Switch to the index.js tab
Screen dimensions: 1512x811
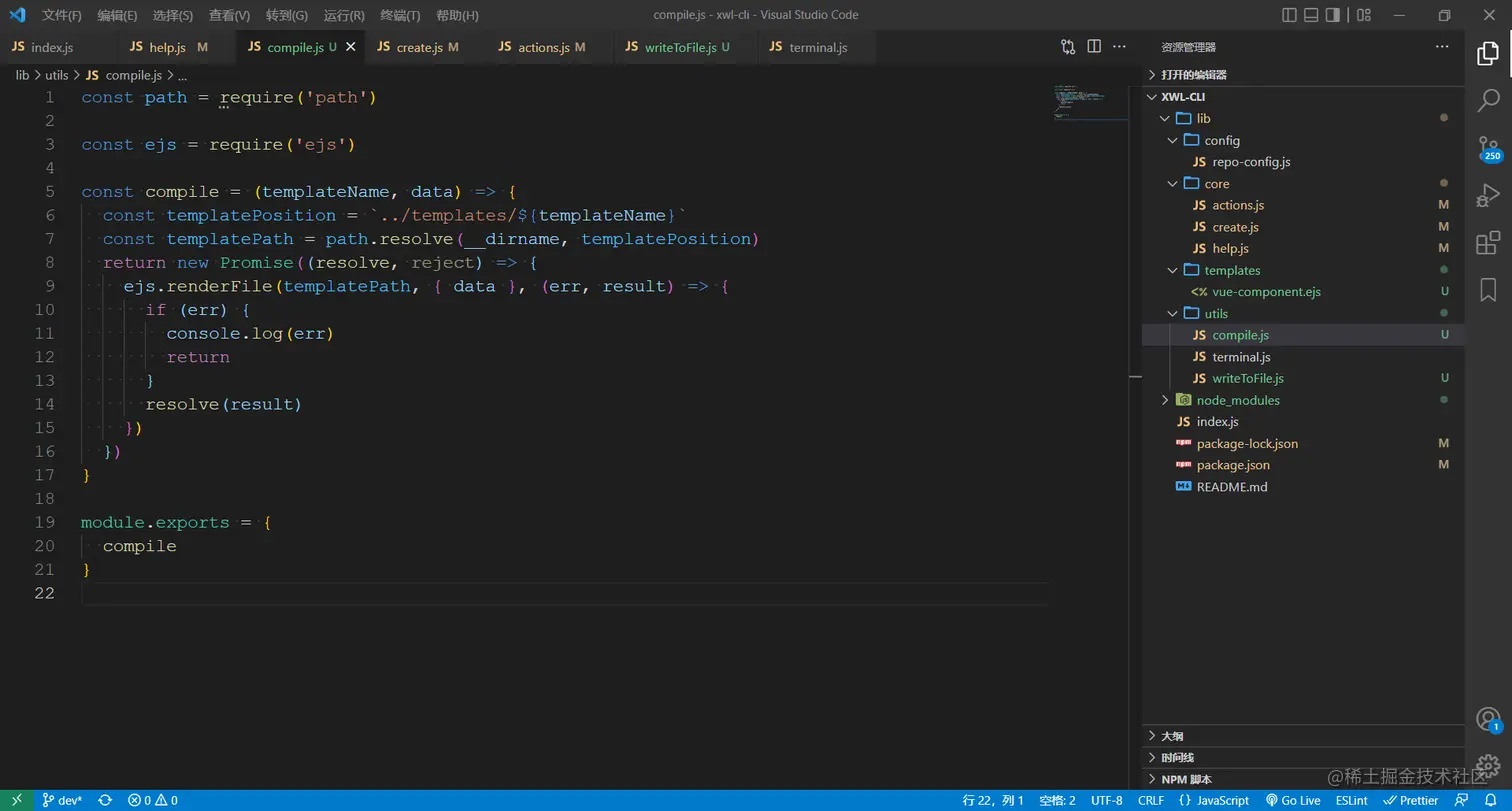58,47
